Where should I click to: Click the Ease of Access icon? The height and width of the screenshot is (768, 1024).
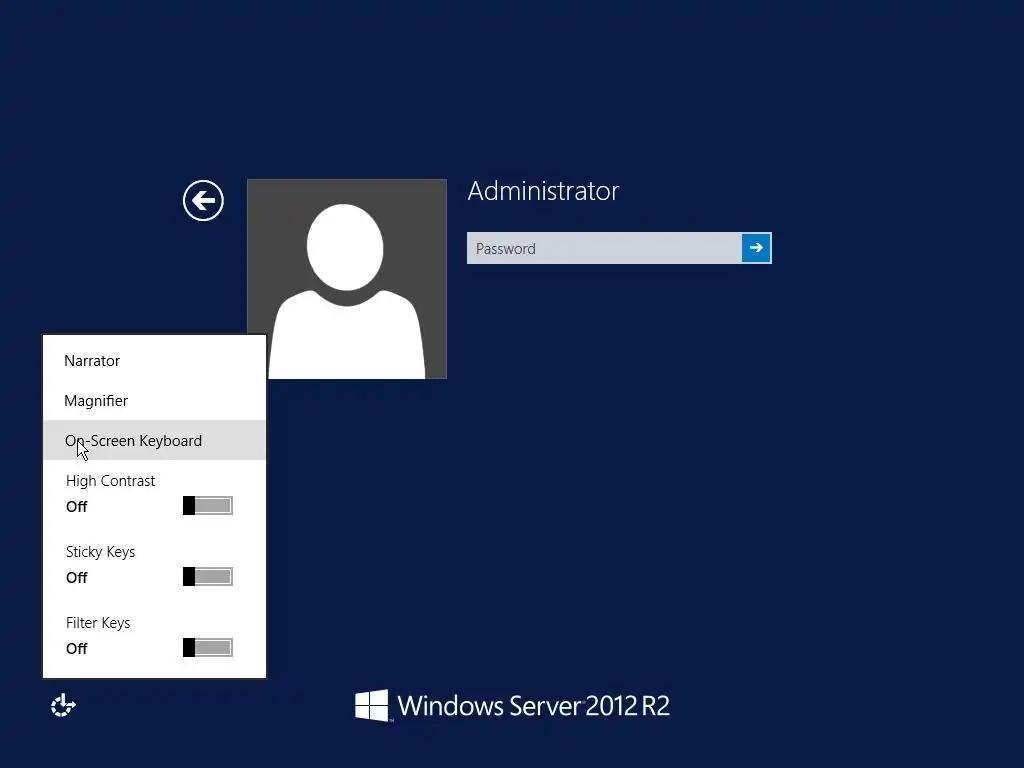63,705
